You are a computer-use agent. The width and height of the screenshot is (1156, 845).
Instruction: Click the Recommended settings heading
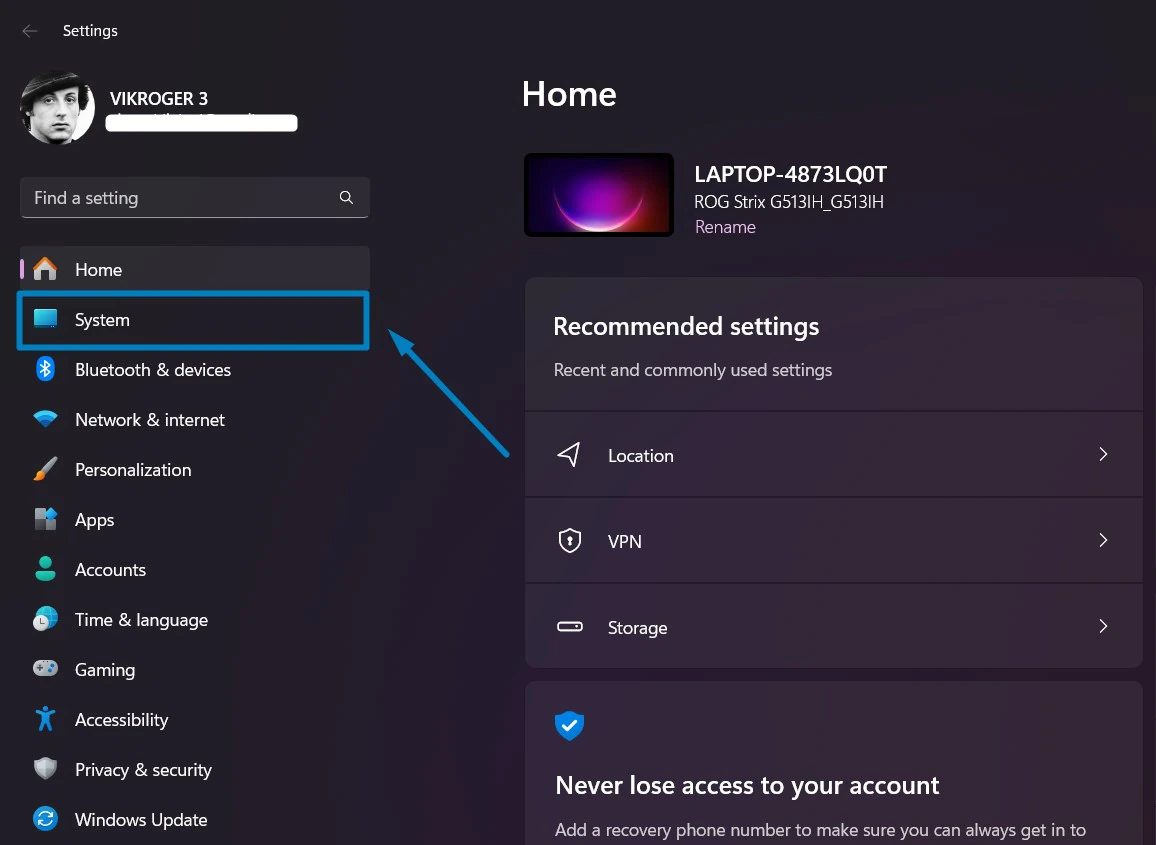point(686,327)
